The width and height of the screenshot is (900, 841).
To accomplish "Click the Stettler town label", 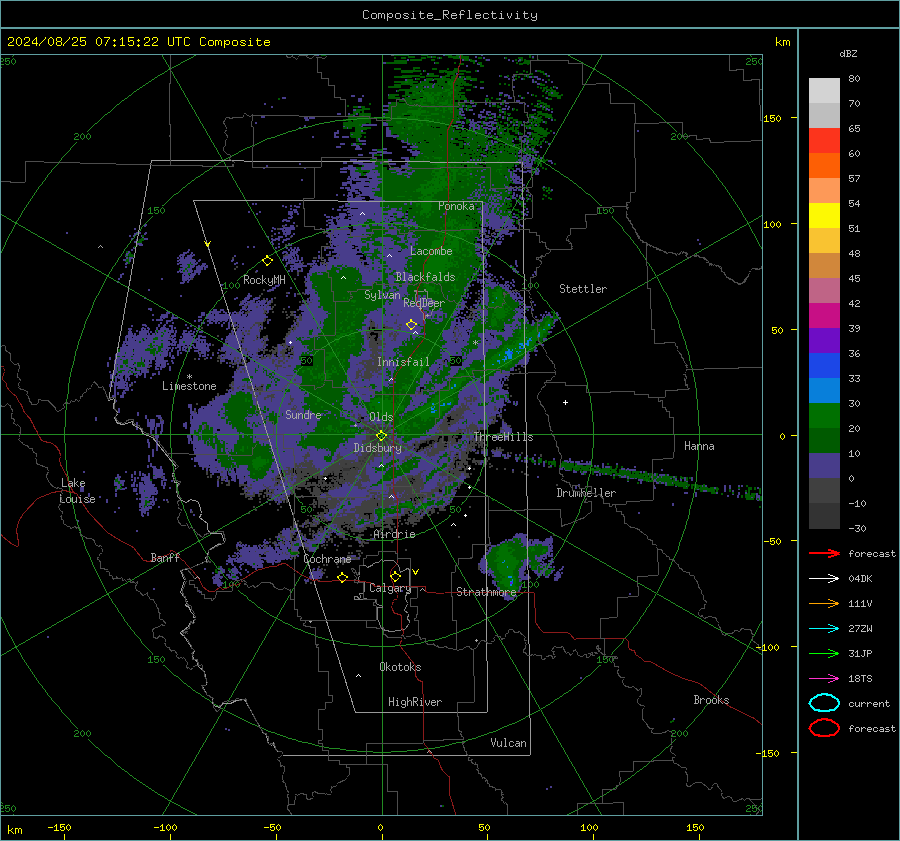I will coord(583,289).
